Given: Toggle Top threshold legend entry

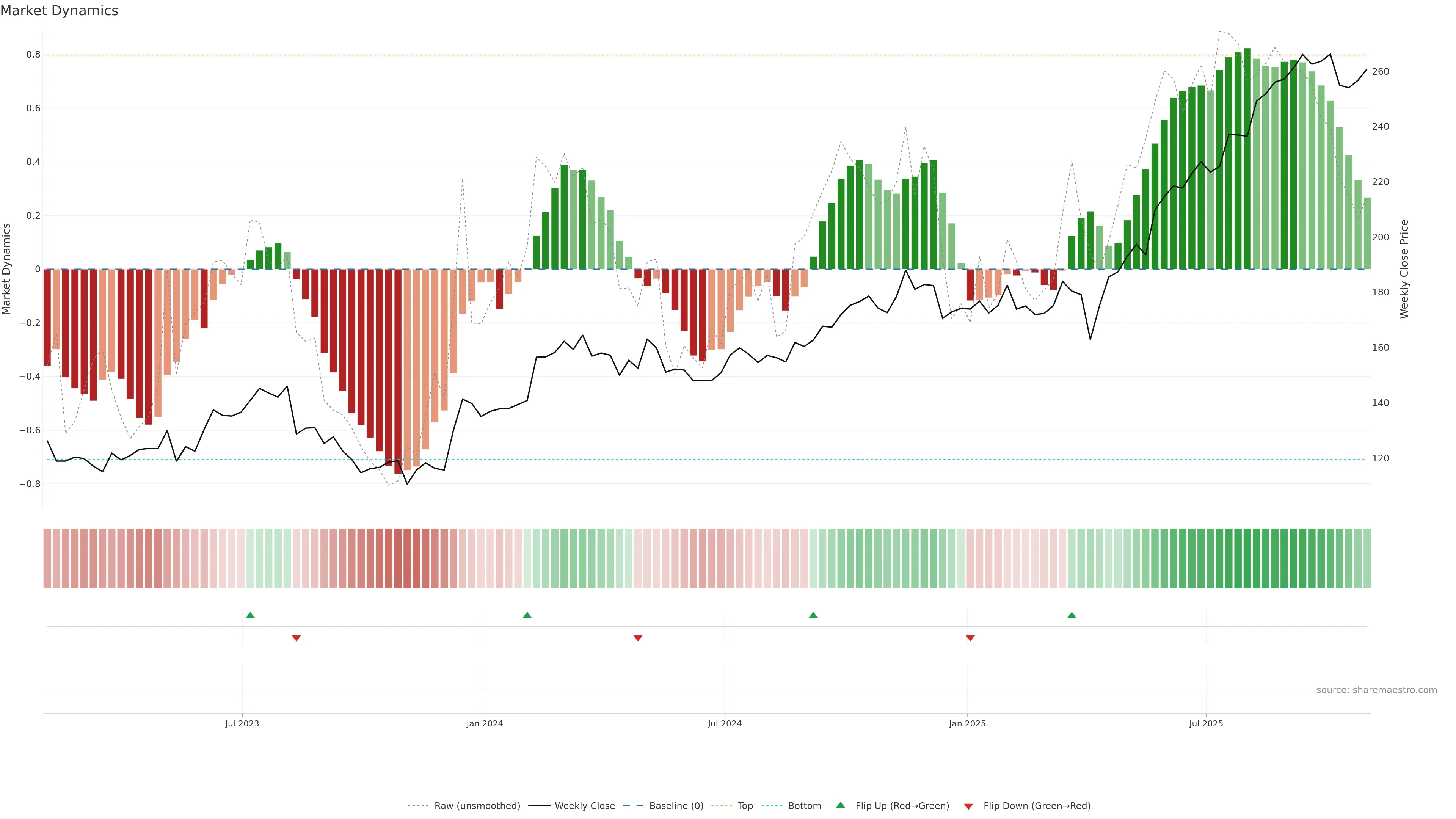Looking at the screenshot, I should coord(745,806).
